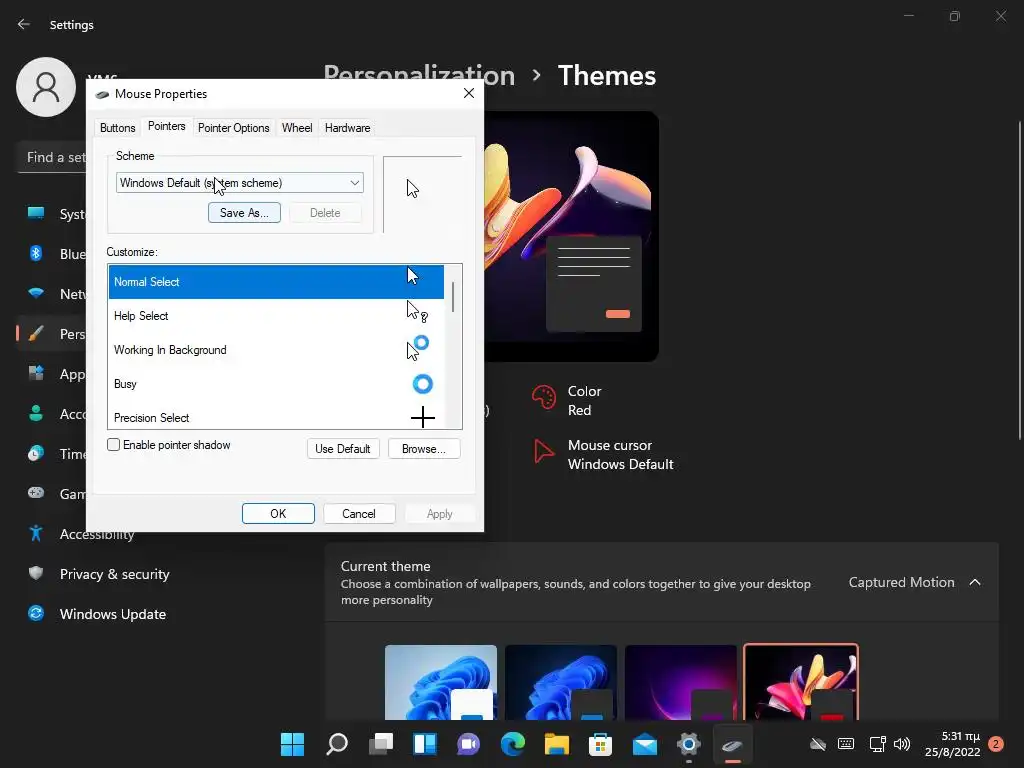
Task: Select Working In Background pointer row
Action: (x=276, y=349)
